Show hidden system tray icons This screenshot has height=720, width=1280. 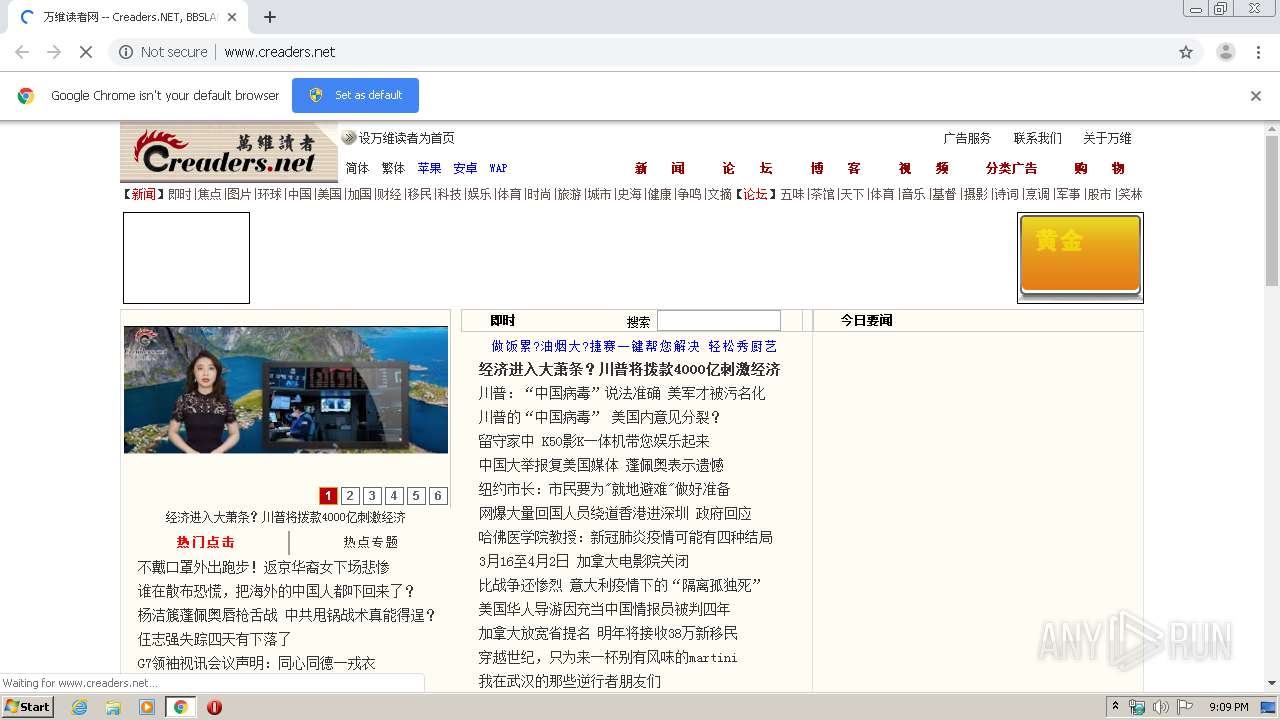click(x=1115, y=707)
